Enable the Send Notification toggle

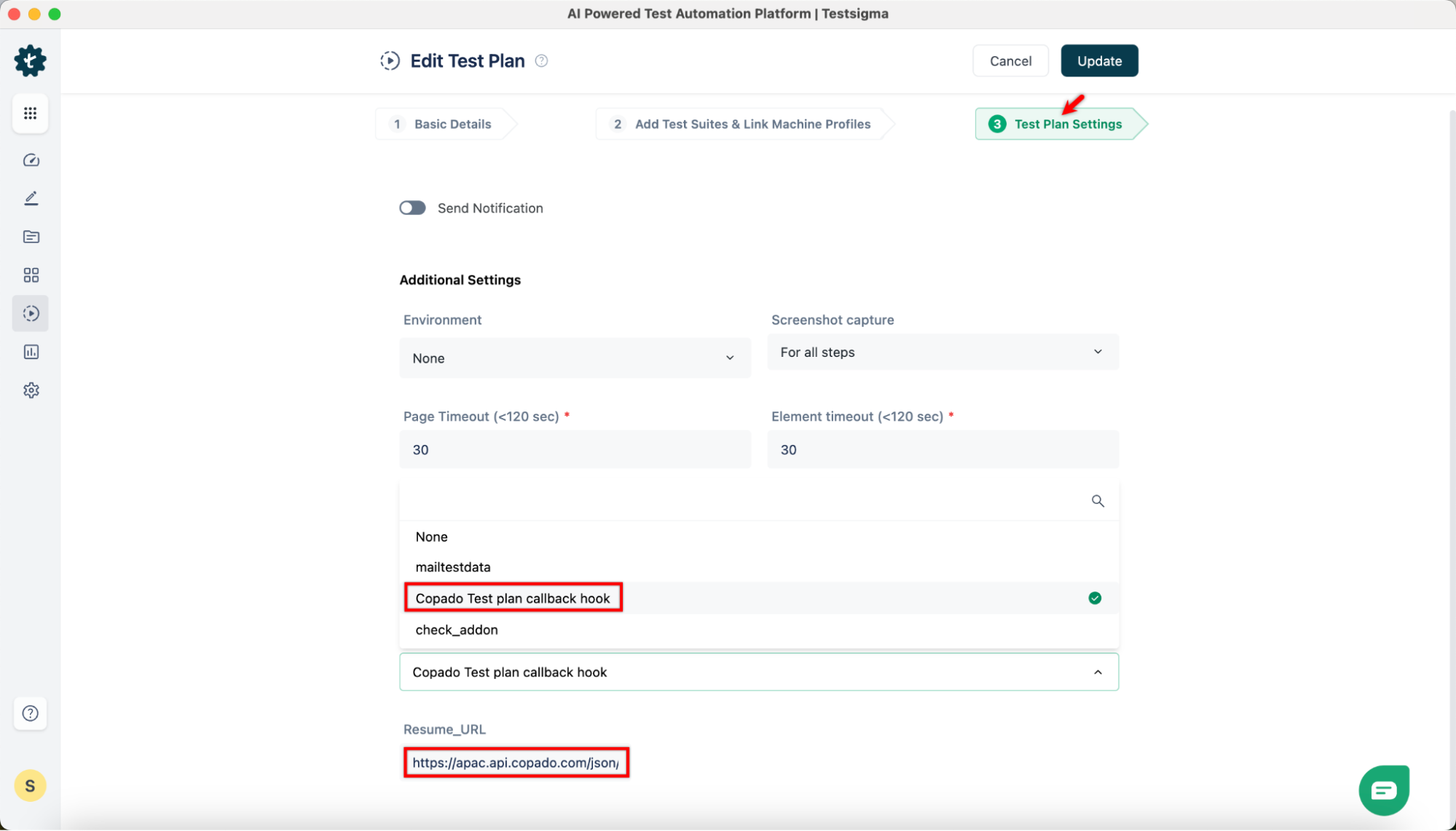pyautogui.click(x=412, y=208)
